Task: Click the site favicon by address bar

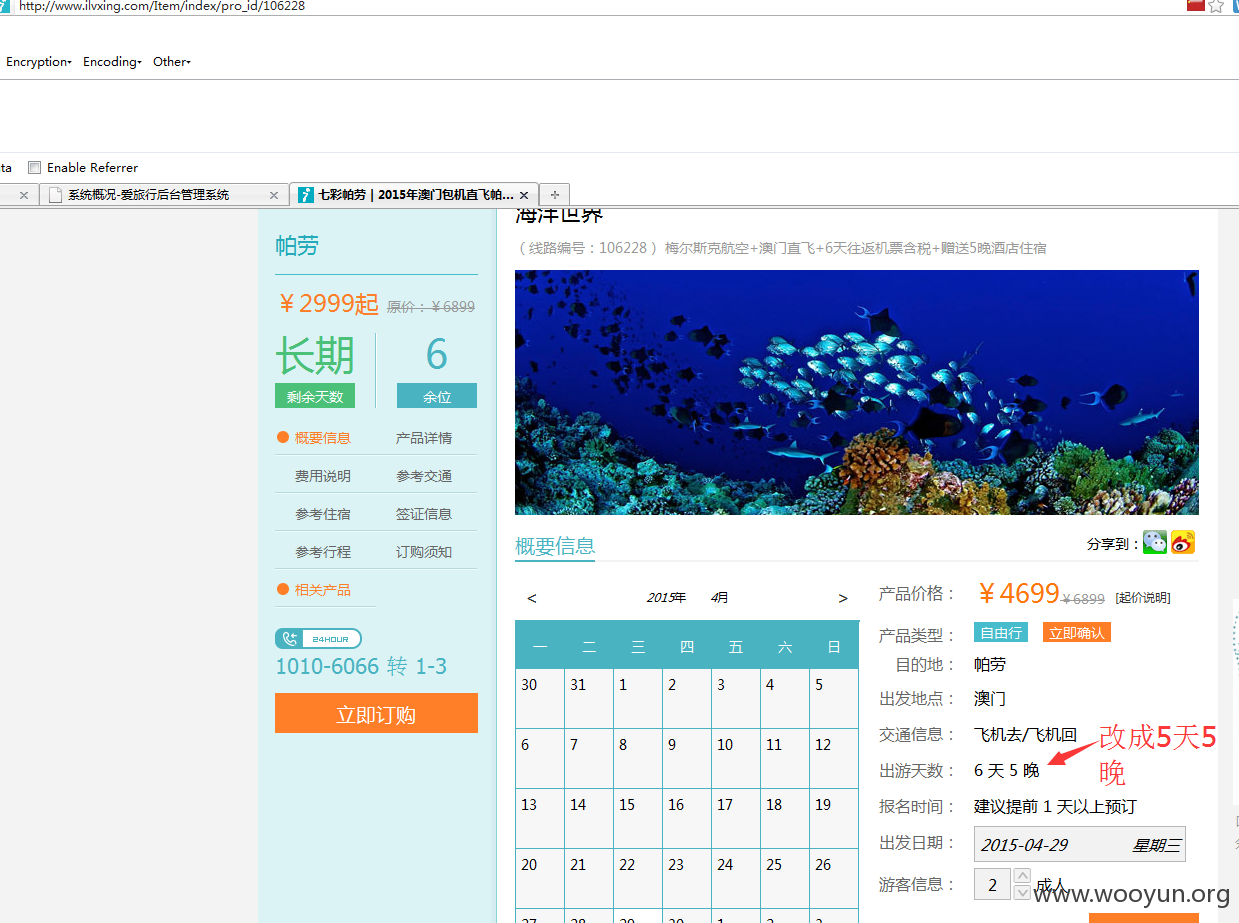Action: coord(4,6)
